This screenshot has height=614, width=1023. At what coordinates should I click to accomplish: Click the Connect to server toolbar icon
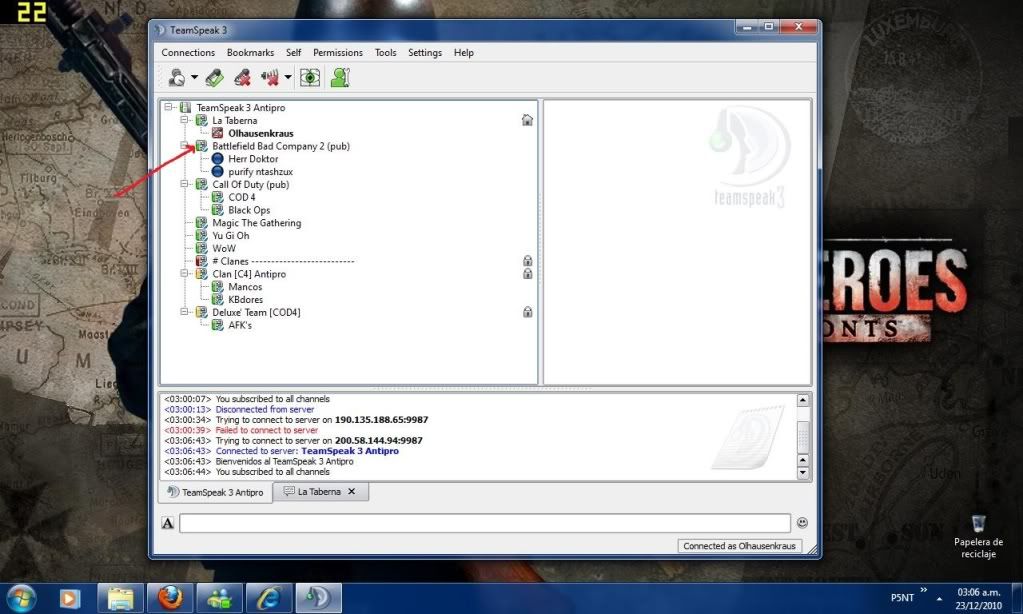pos(177,78)
